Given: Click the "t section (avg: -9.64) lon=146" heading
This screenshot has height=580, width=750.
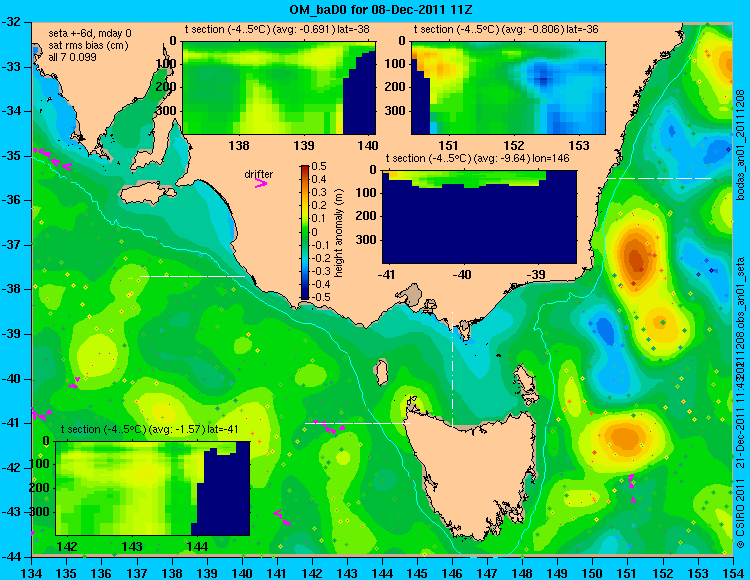Looking at the screenshot, I should (x=477, y=158).
